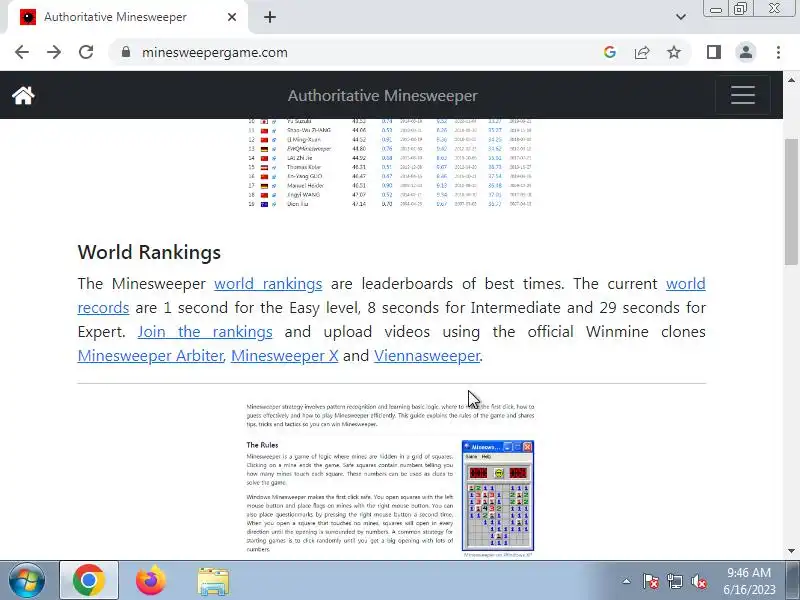
Task: Bookmark this page with the star
Action: 674,52
